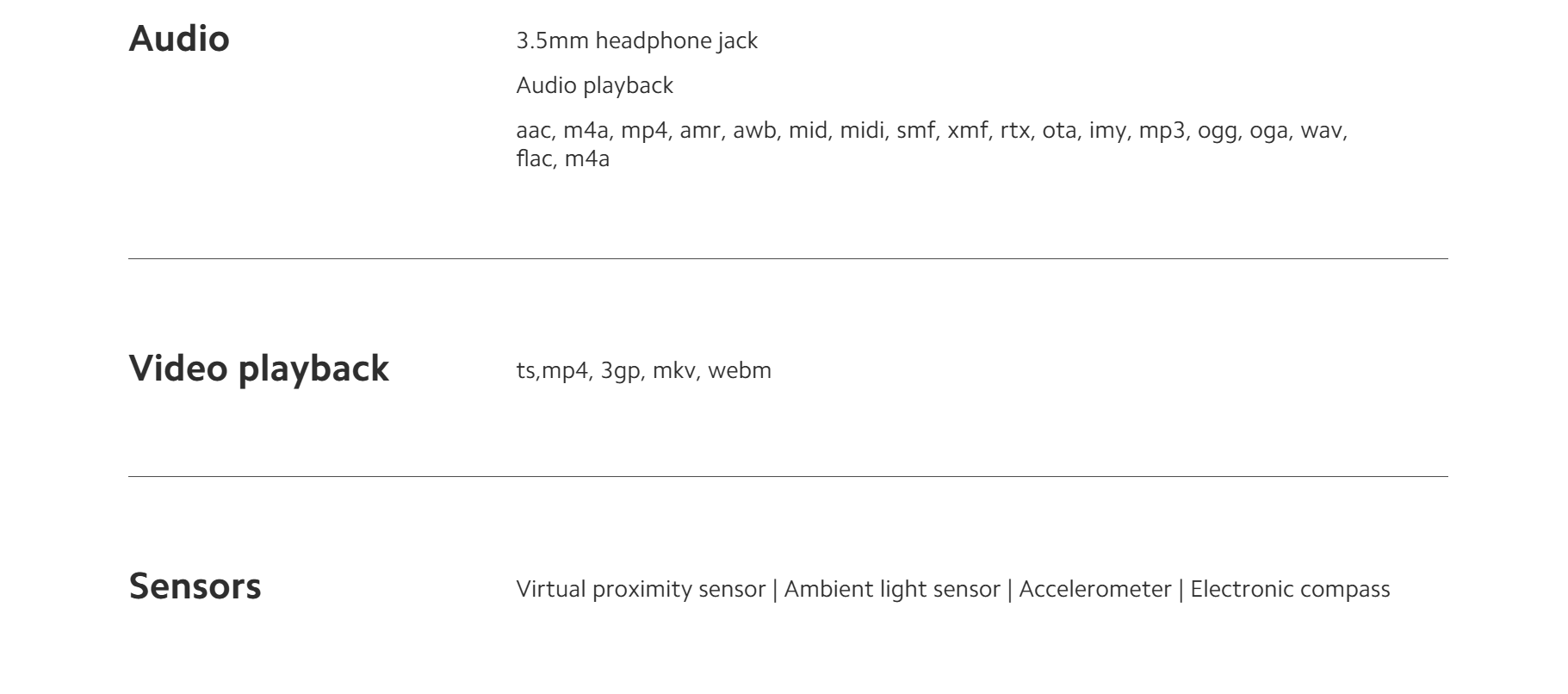
Task: Click the mkv video format
Action: click(x=673, y=370)
